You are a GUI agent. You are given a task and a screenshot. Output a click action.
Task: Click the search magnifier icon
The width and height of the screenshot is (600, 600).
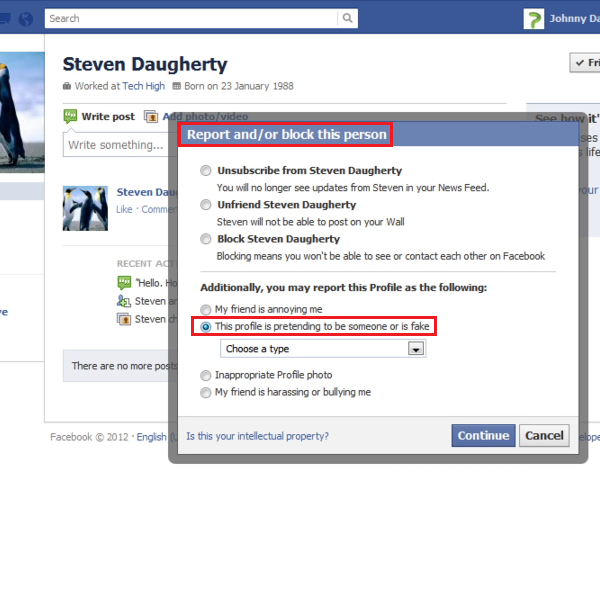[x=347, y=18]
